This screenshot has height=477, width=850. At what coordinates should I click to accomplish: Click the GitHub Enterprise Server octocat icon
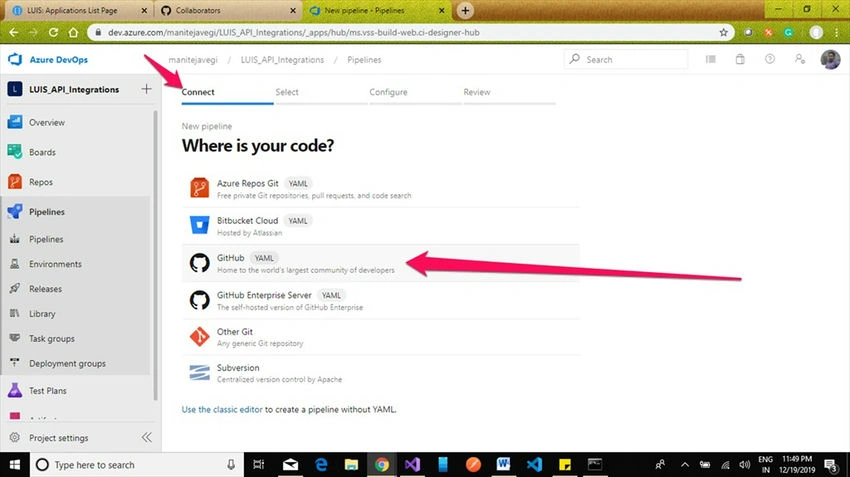click(x=199, y=300)
